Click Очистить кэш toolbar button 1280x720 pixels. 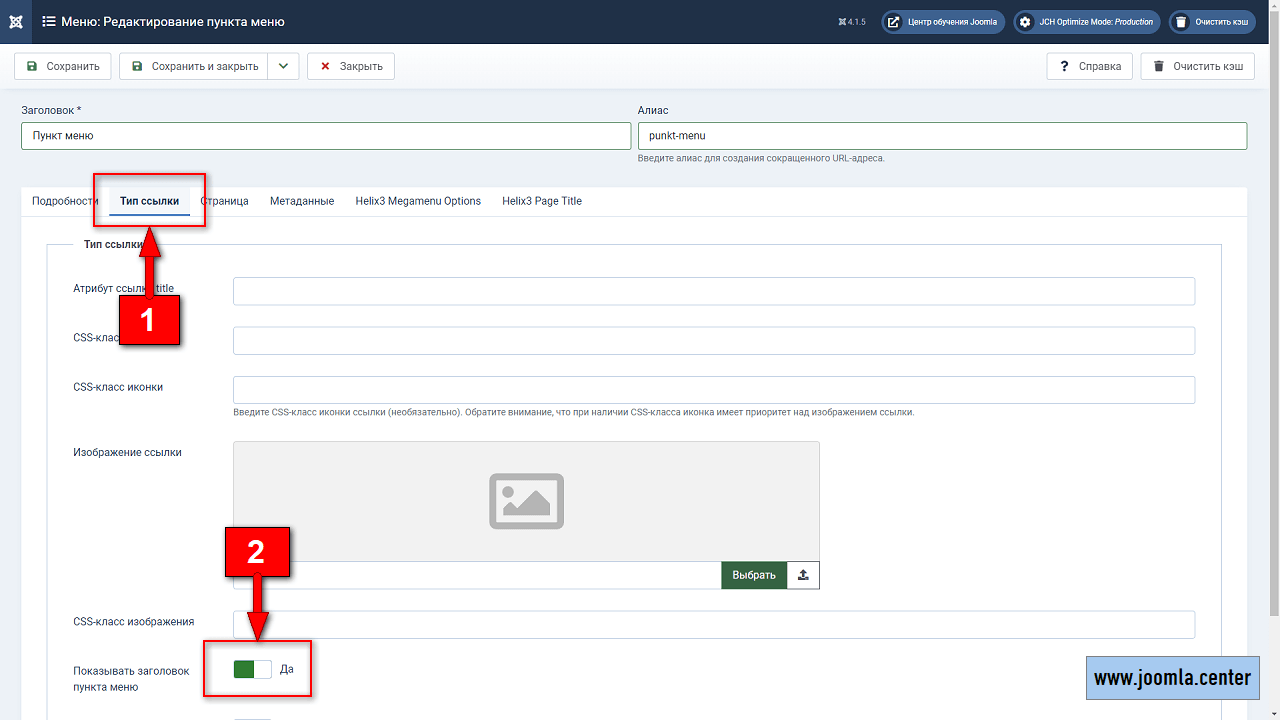[x=1197, y=67]
